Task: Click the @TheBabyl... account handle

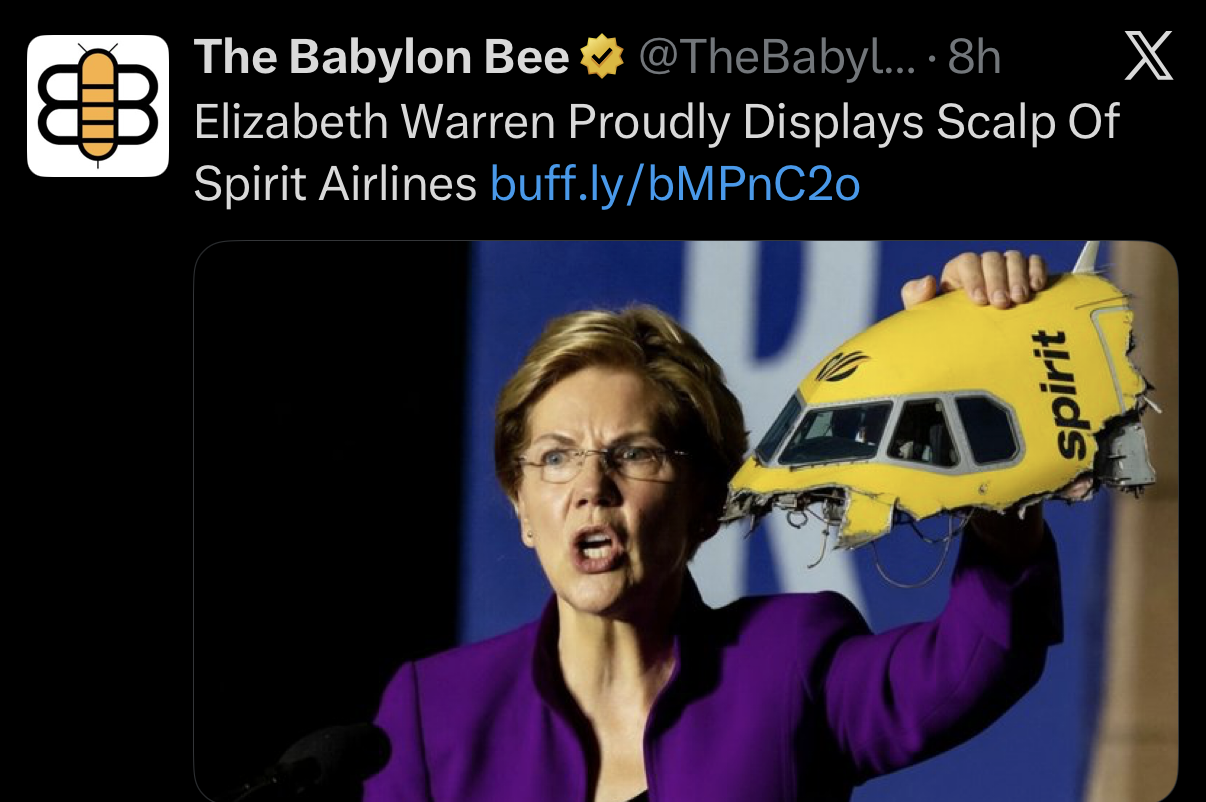Action: pyautogui.click(x=776, y=58)
